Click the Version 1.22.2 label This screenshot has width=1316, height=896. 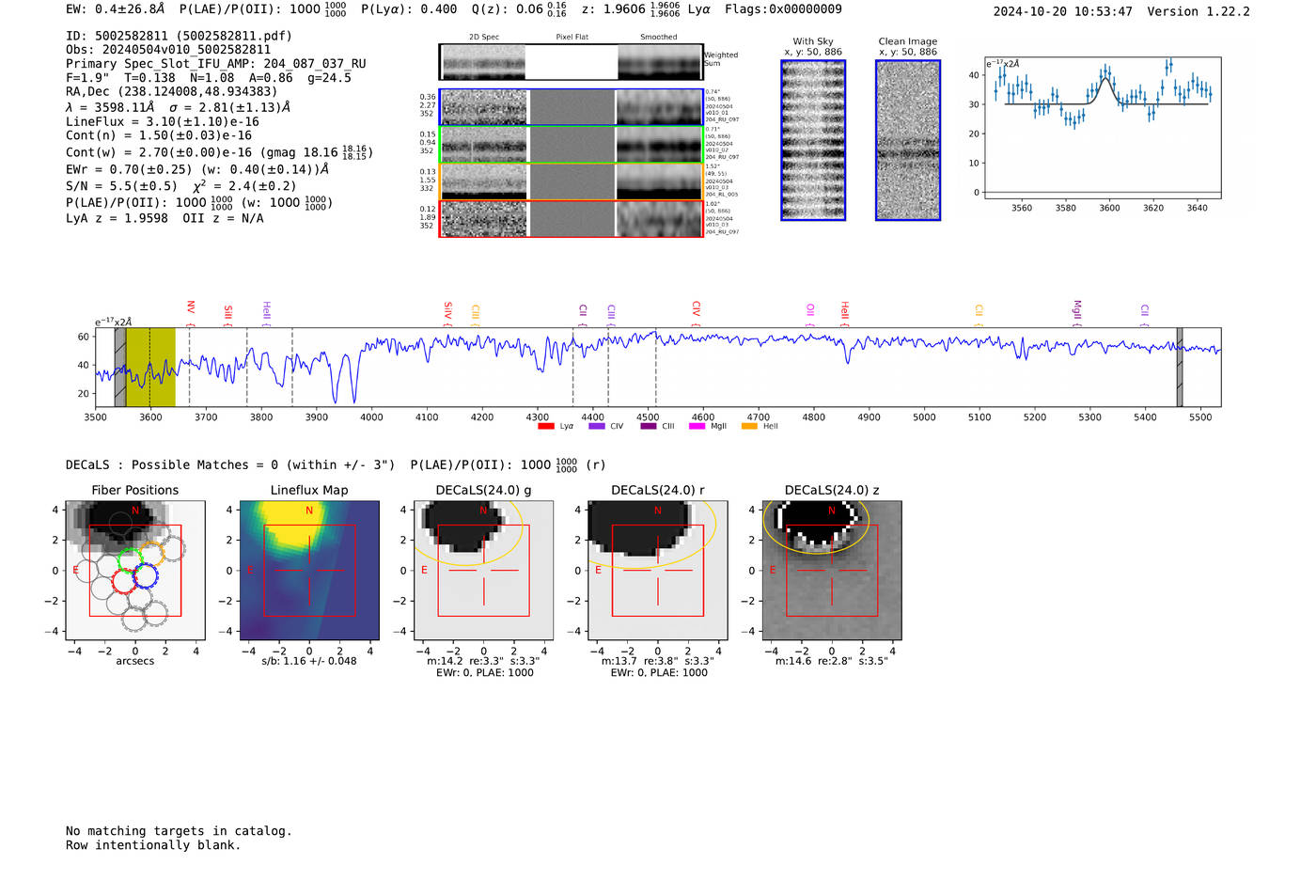pyautogui.click(x=1198, y=11)
